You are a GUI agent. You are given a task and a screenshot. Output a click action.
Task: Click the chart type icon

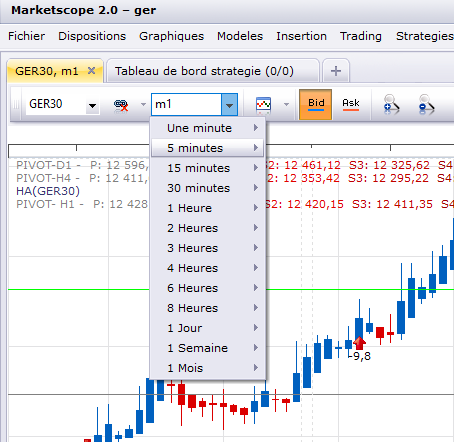(x=263, y=105)
